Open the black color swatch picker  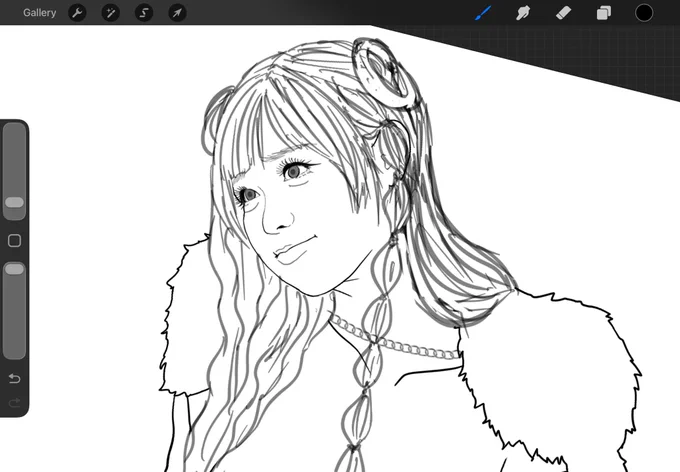pos(644,13)
